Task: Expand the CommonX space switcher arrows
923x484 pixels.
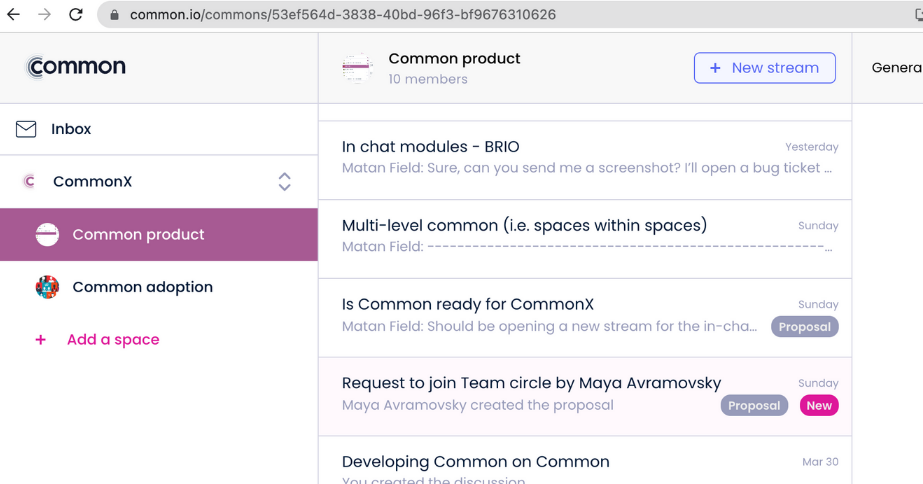Action: [284, 181]
